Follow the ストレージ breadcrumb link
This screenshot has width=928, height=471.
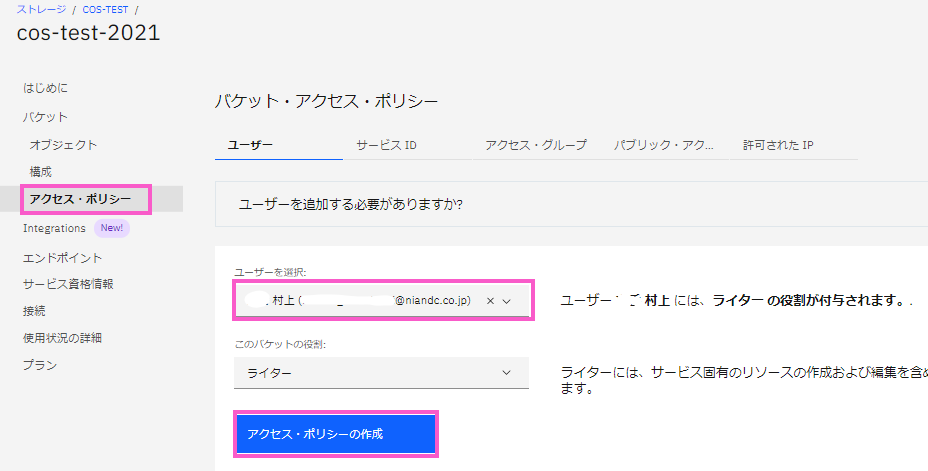pyautogui.click(x=41, y=9)
